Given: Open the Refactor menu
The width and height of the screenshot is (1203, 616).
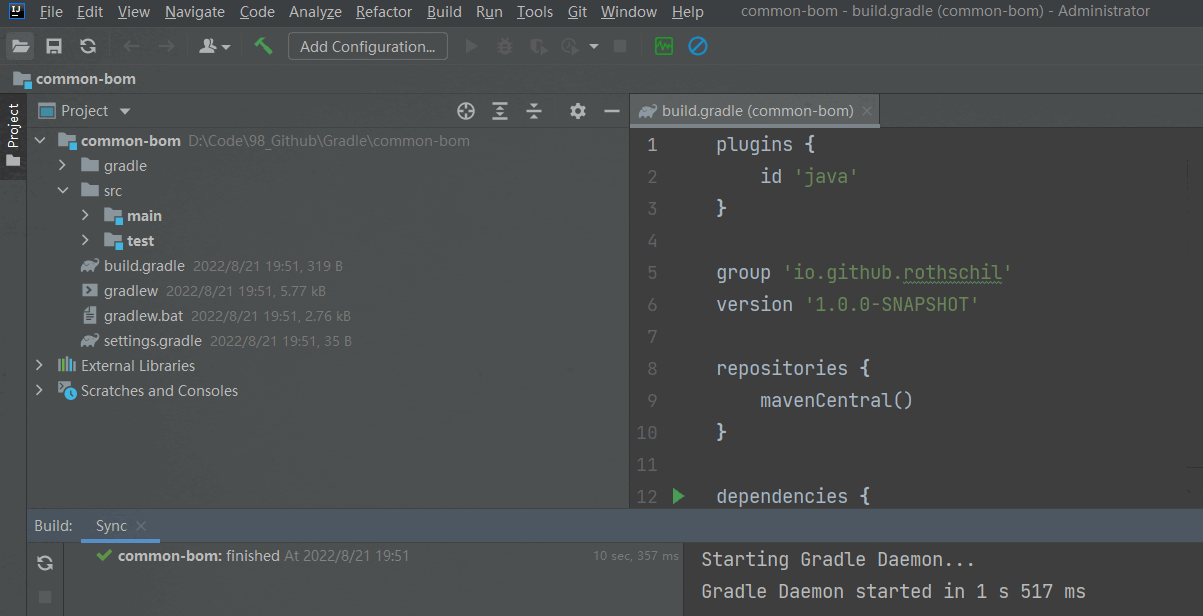Looking at the screenshot, I should [x=383, y=11].
